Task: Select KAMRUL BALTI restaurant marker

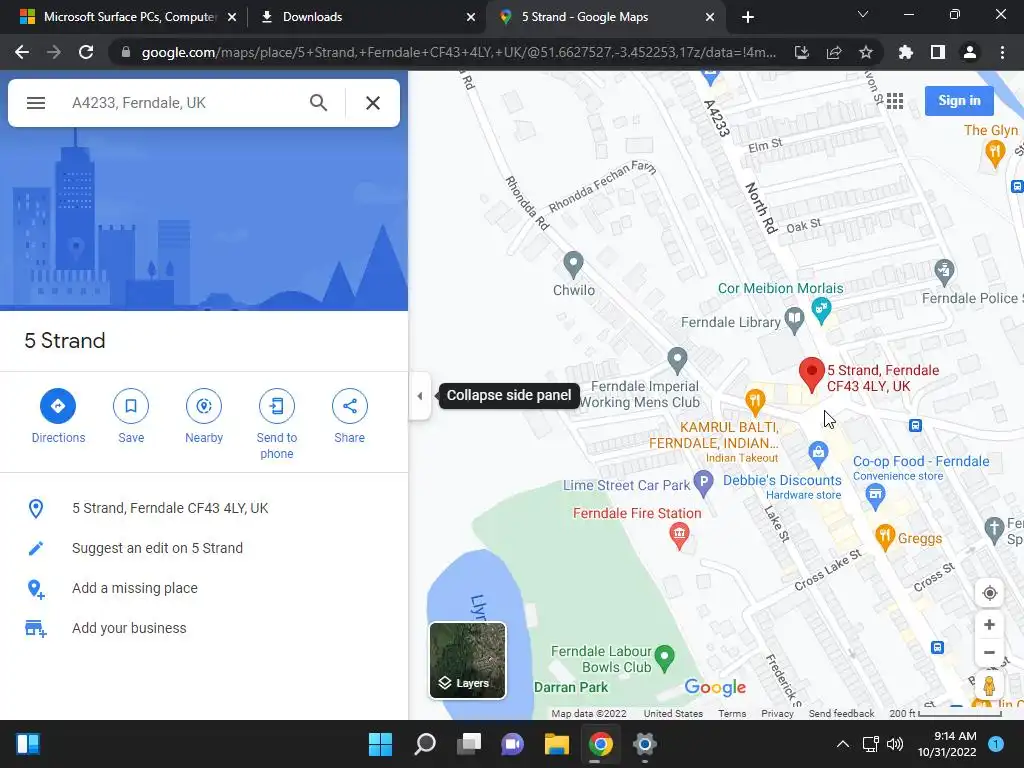Action: pos(755,402)
